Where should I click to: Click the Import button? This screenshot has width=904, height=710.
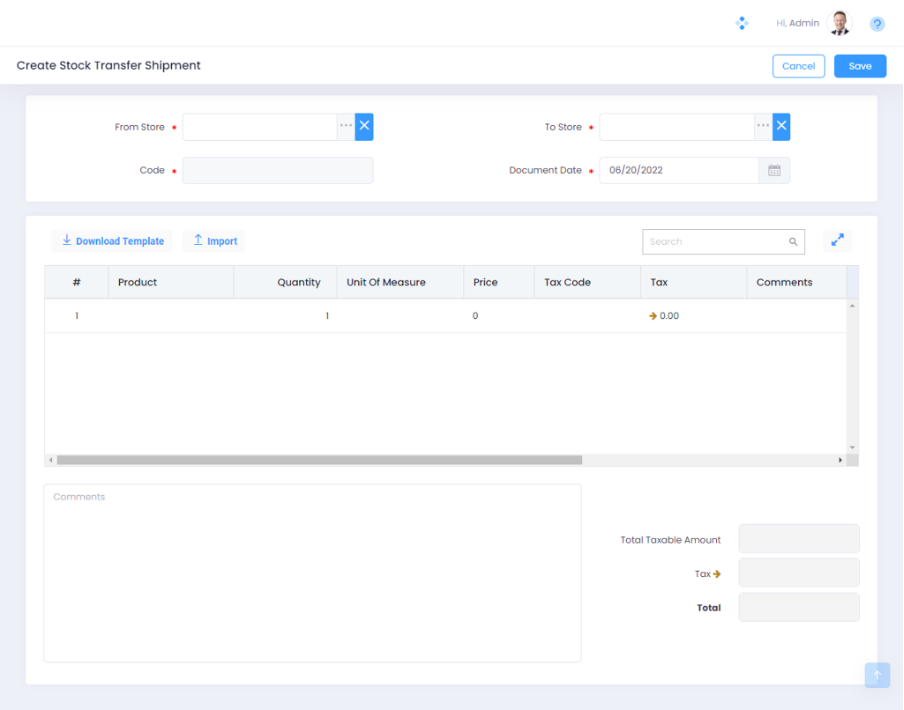[214, 241]
